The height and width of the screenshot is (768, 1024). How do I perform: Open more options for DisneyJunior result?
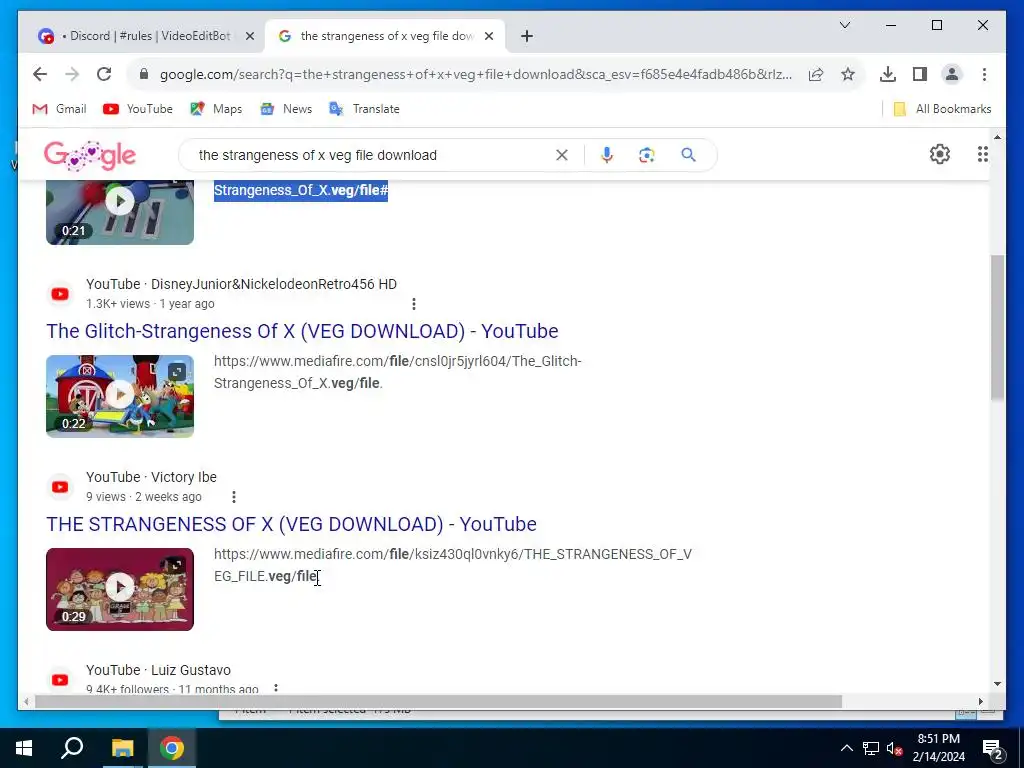(413, 304)
